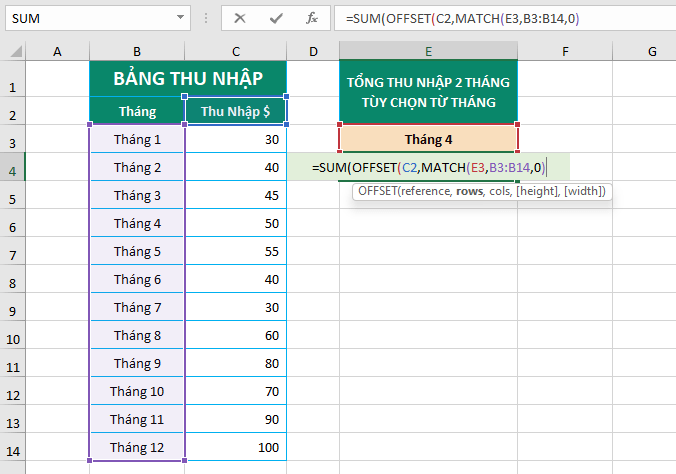Select all cells with the corner triangle
Image resolution: width=676 pixels, height=474 pixels.
[16, 51]
